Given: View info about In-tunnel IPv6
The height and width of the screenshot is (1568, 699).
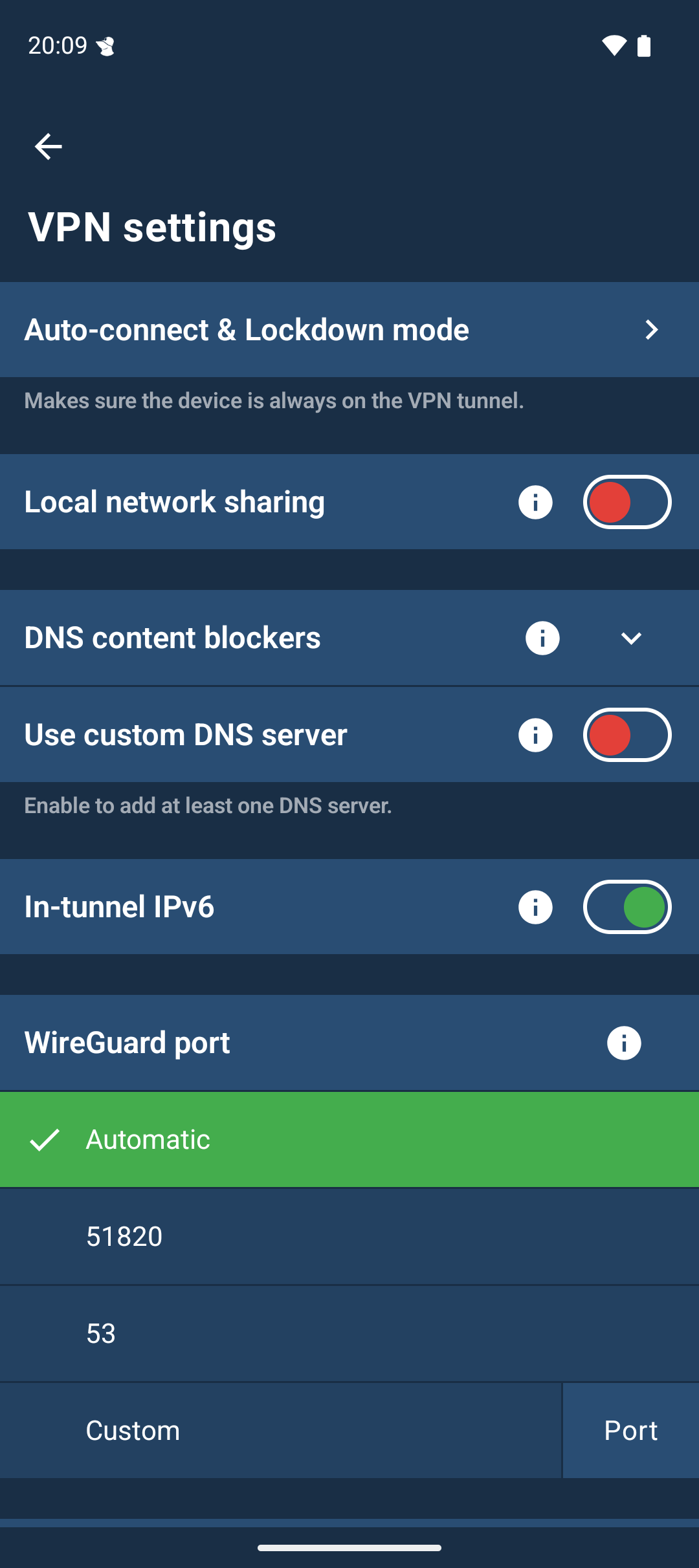Looking at the screenshot, I should [x=535, y=907].
